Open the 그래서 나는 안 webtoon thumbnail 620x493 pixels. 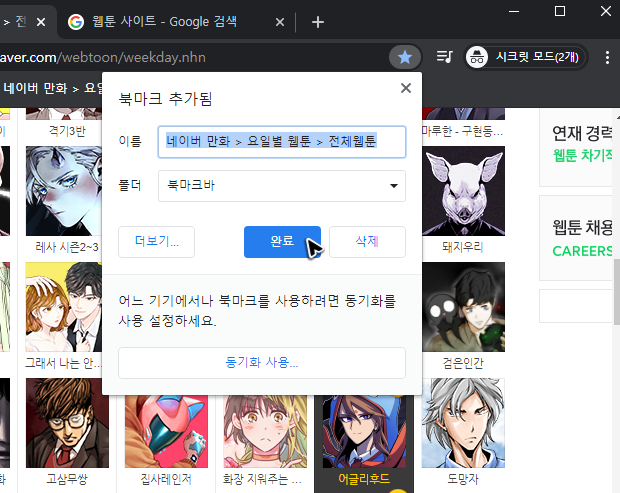pos(64,307)
